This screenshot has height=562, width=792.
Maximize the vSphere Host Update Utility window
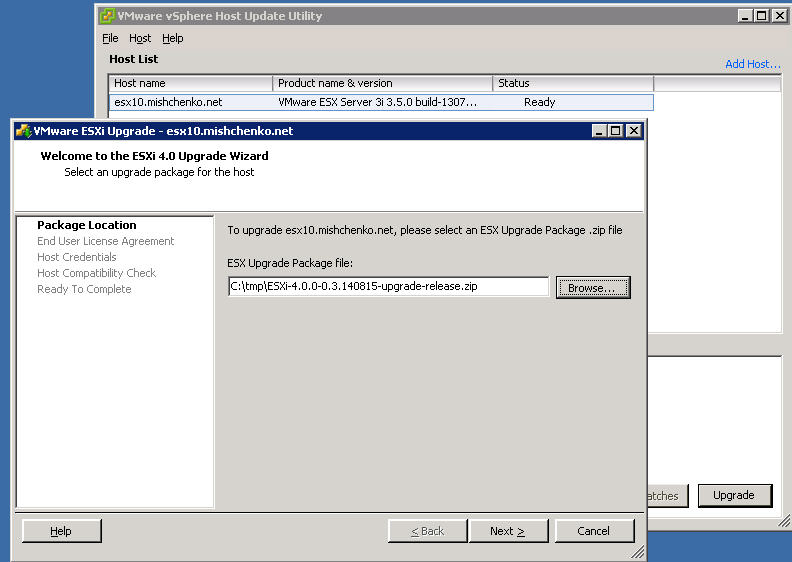coord(762,16)
